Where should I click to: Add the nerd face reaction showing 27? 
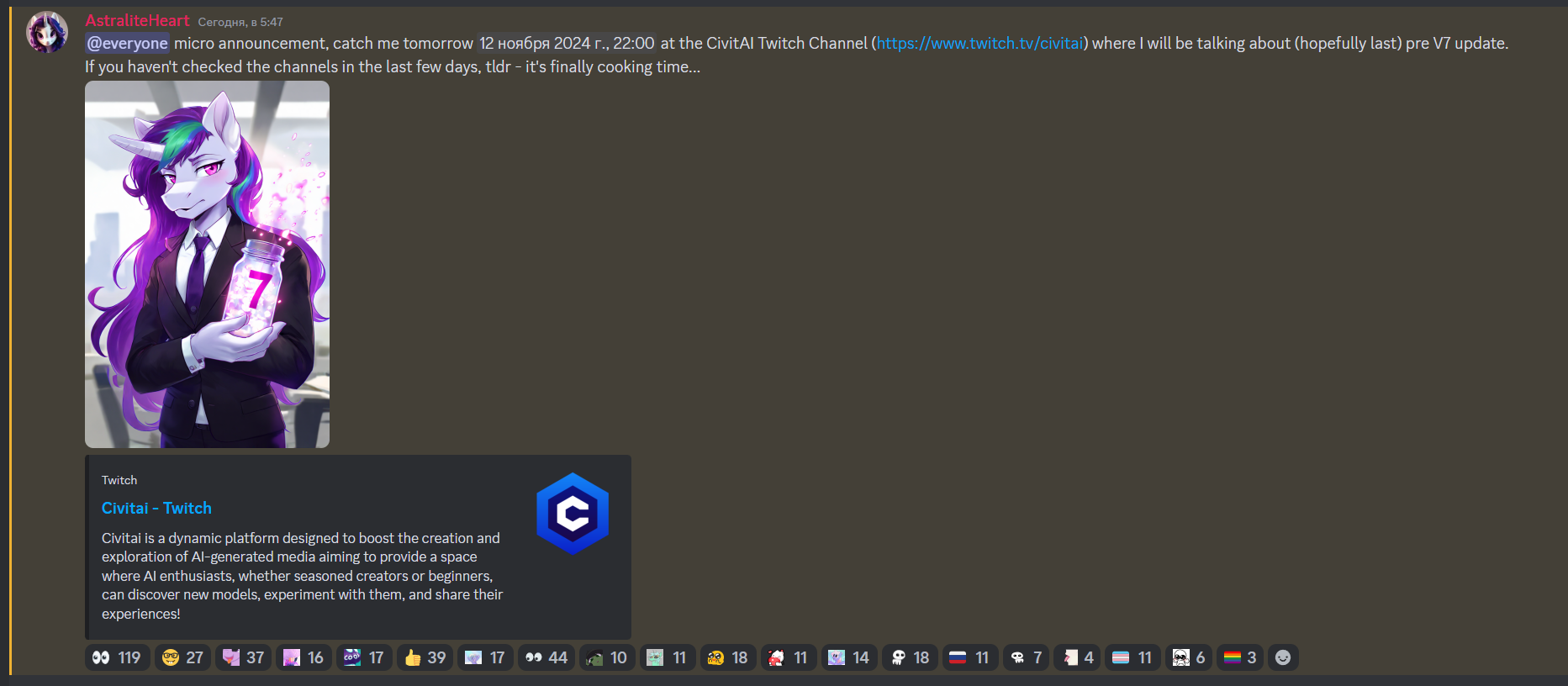point(182,657)
